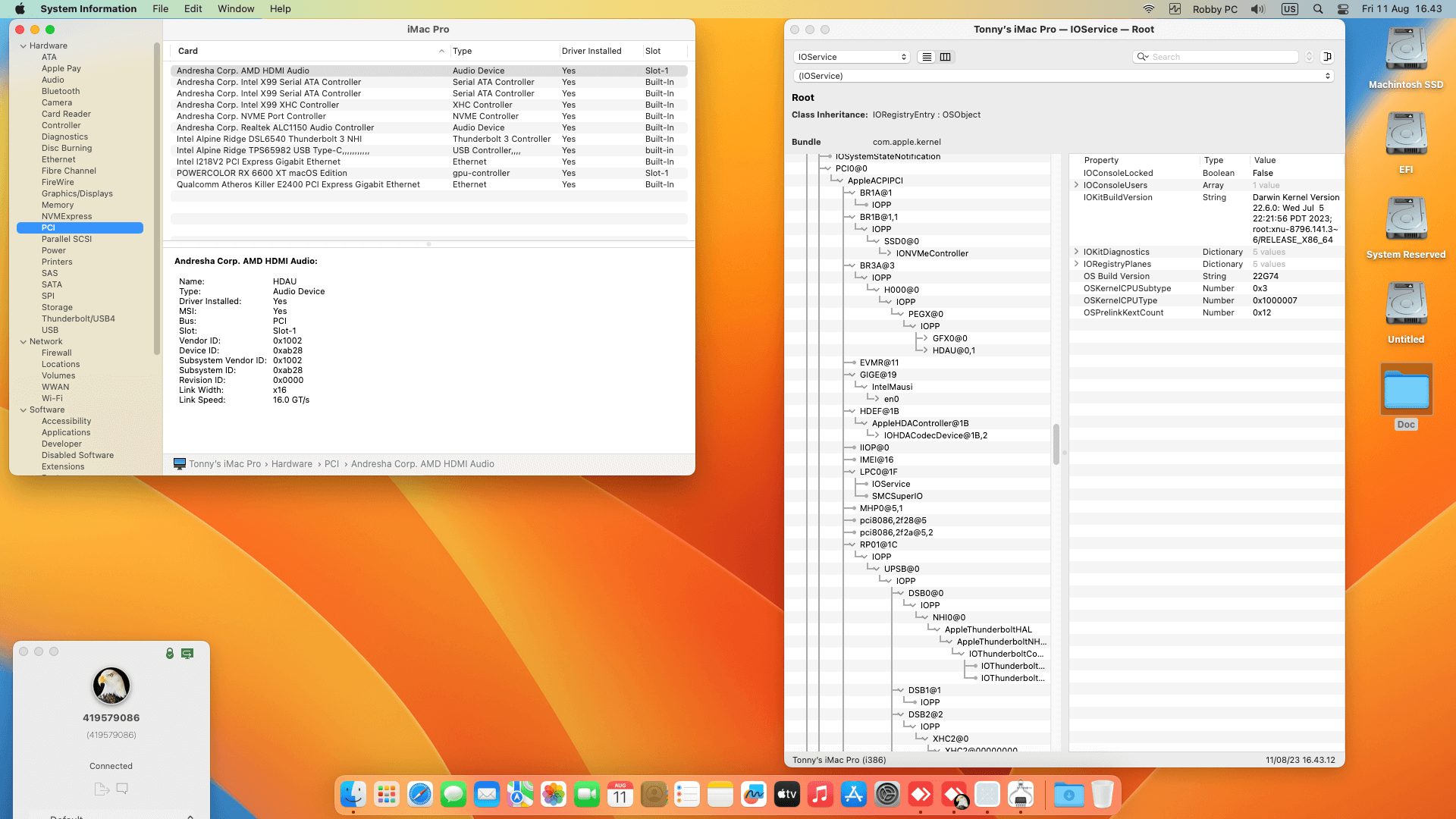Click the Wi-Fi status icon
This screenshot has width=1456, height=819.
[x=1149, y=9]
